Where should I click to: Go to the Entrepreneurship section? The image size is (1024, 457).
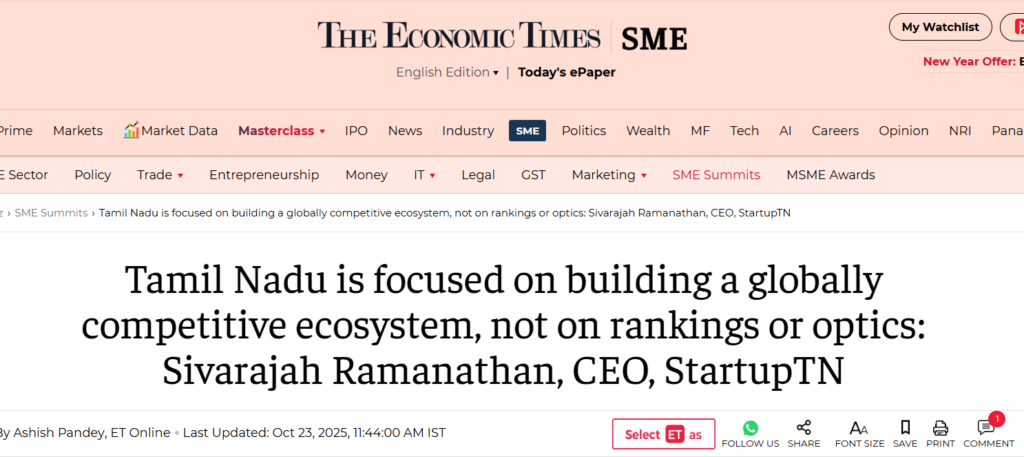click(x=264, y=174)
